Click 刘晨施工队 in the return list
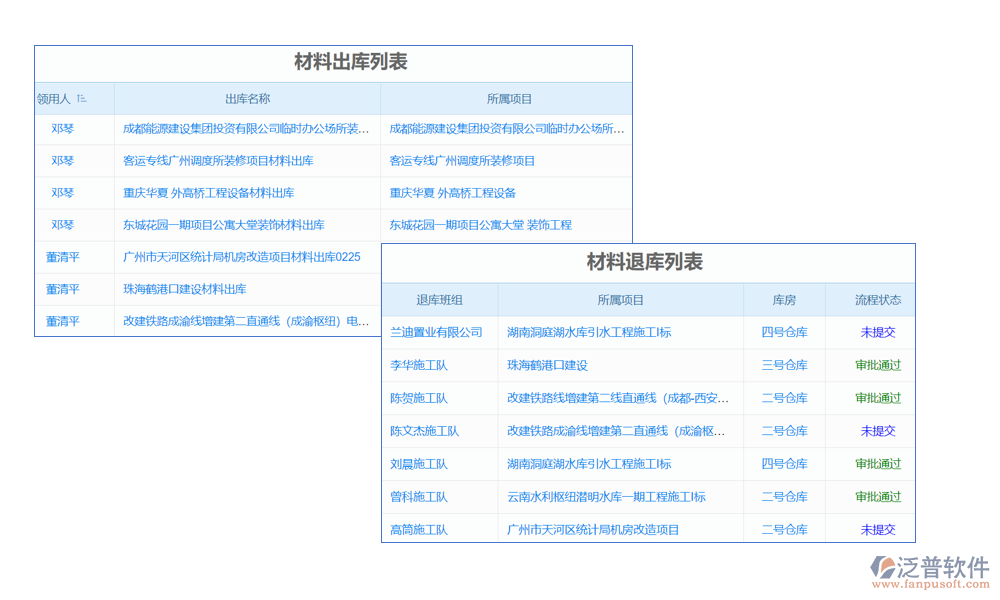 coord(419,464)
